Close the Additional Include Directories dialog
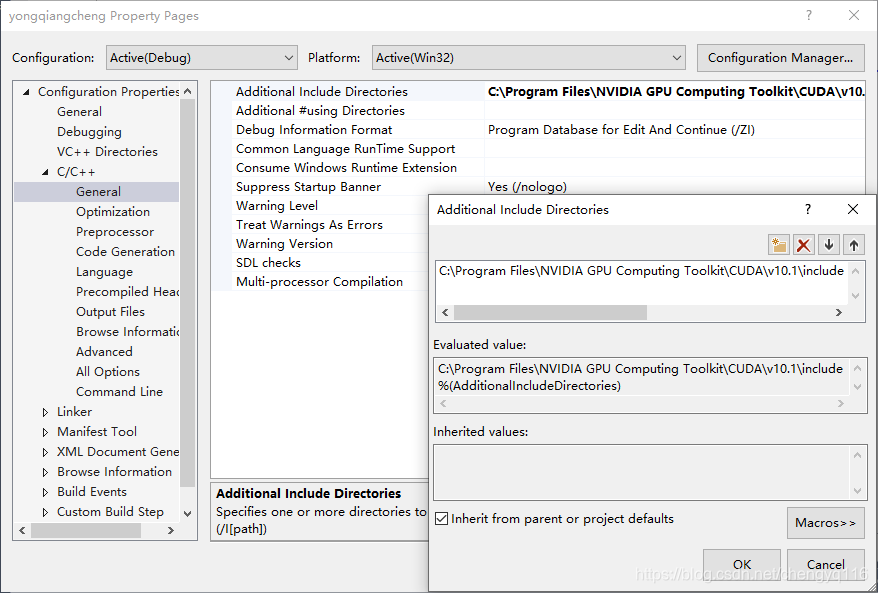The height and width of the screenshot is (593, 878). tap(853, 209)
